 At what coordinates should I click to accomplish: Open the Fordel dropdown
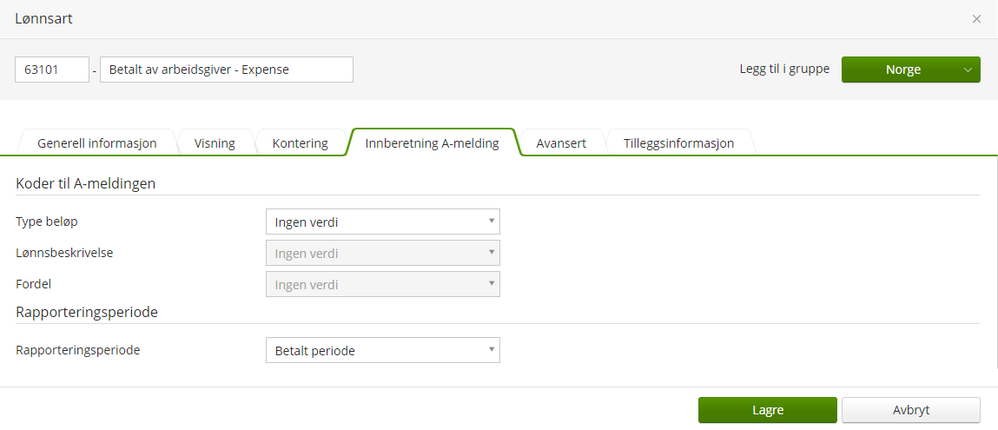click(x=382, y=284)
